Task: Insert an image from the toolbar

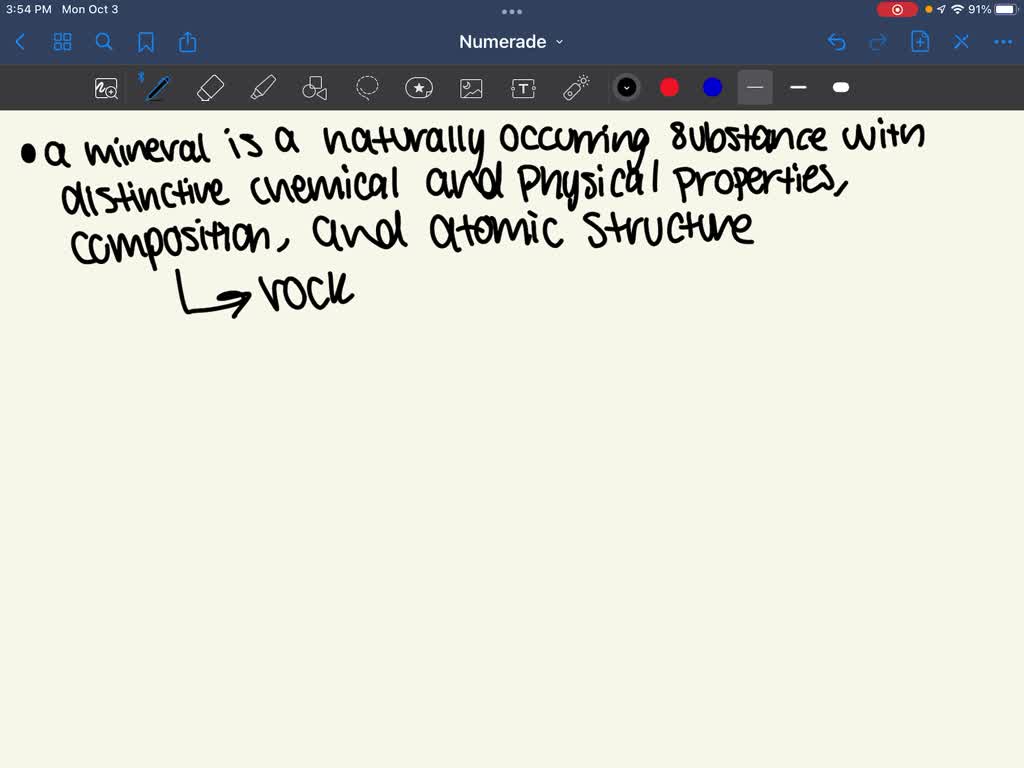Action: coord(471,88)
